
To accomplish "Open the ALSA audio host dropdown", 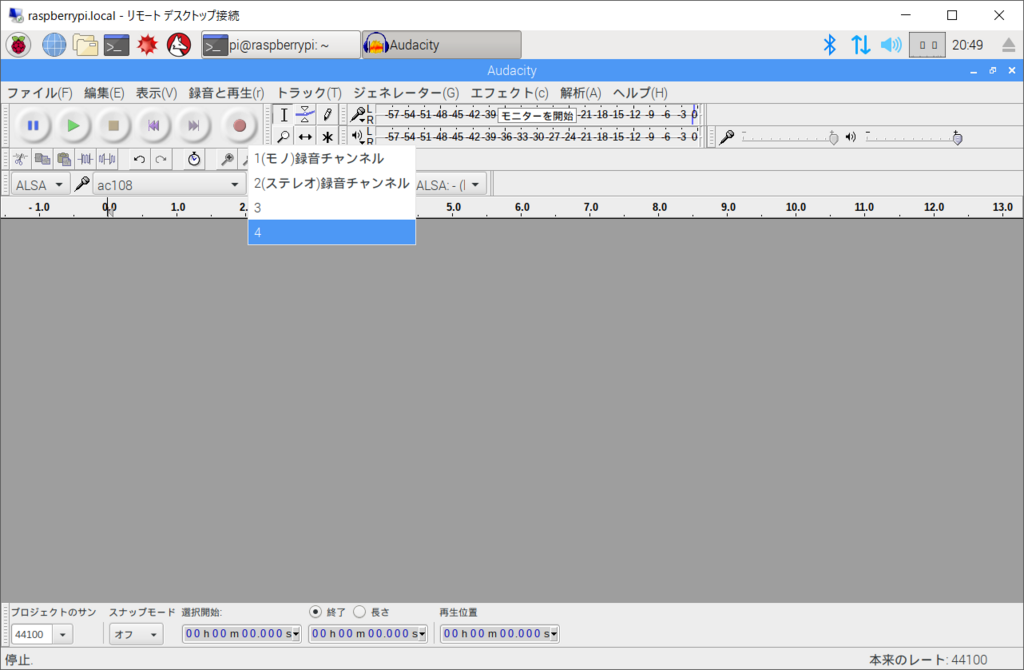I will click(40, 185).
